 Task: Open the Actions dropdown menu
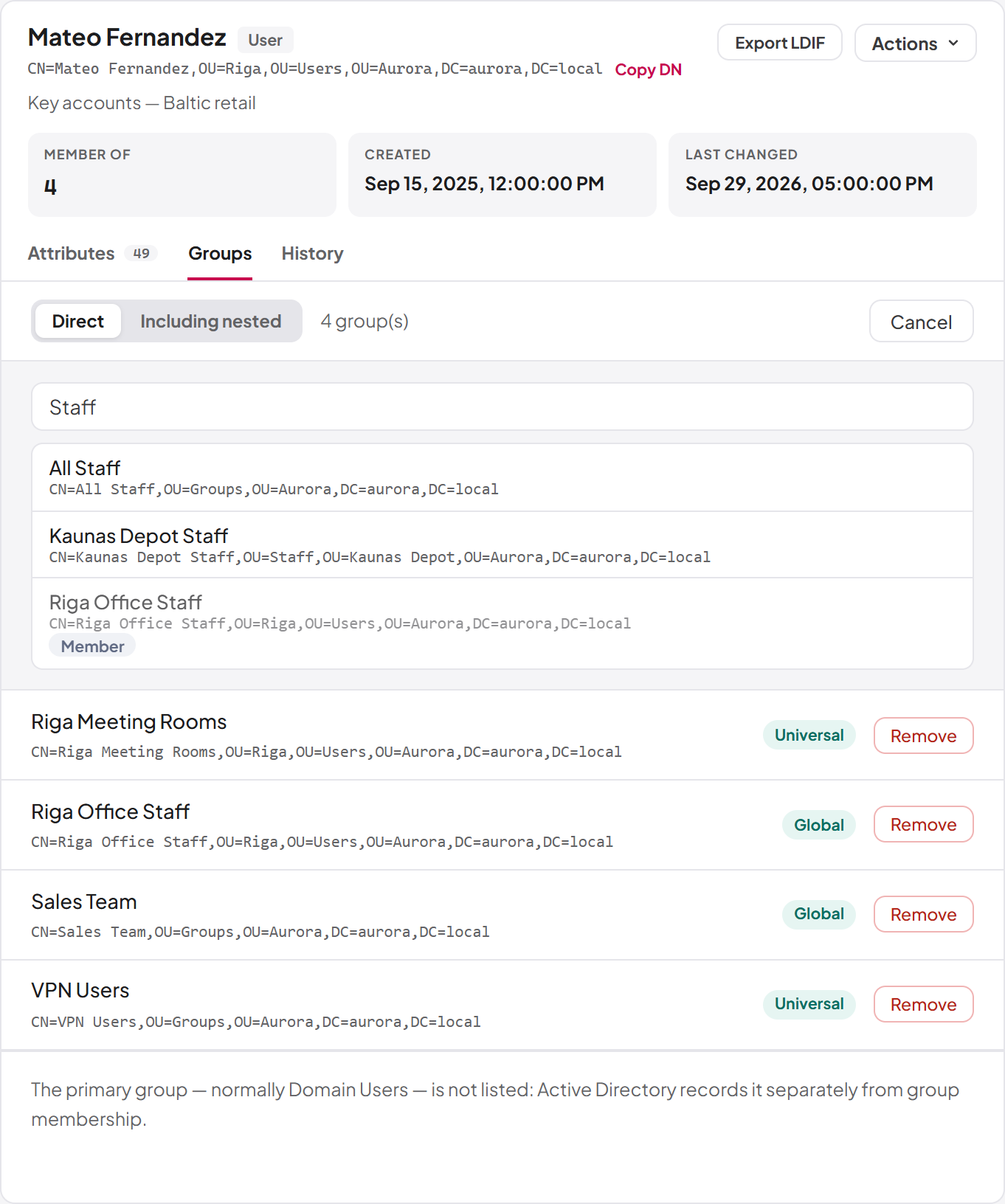pyautogui.click(x=915, y=44)
